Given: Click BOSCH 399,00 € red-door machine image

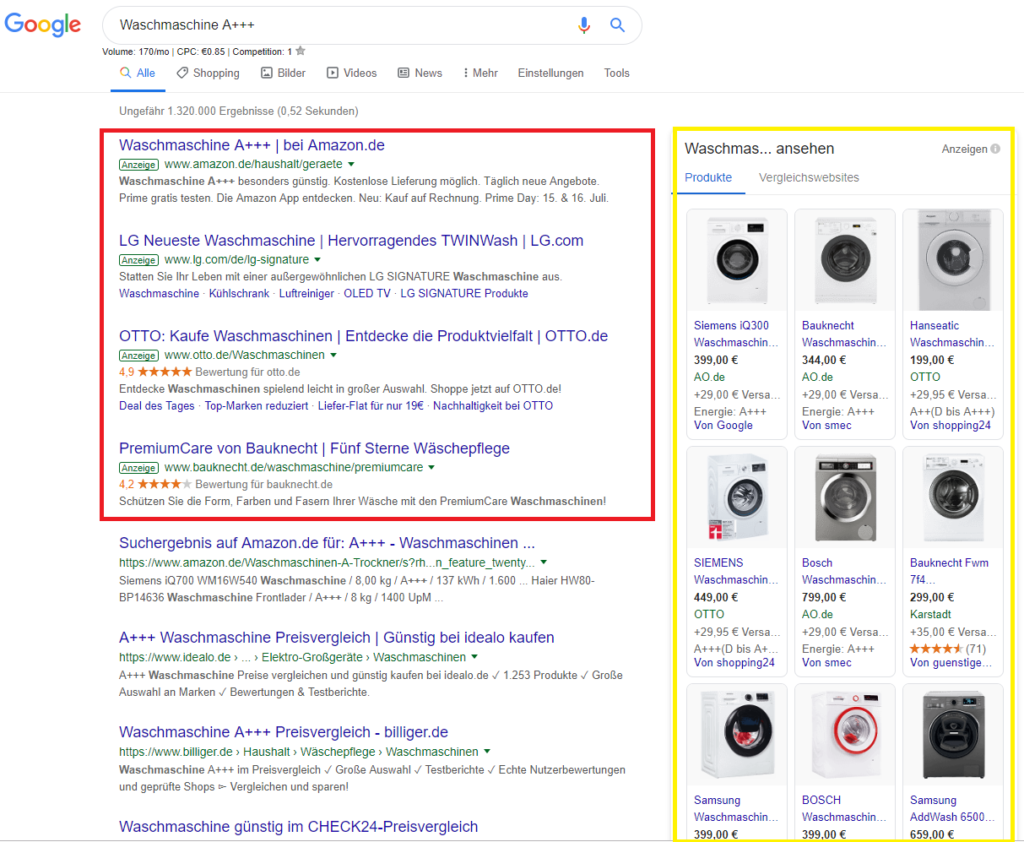Looking at the screenshot, I should [x=845, y=735].
